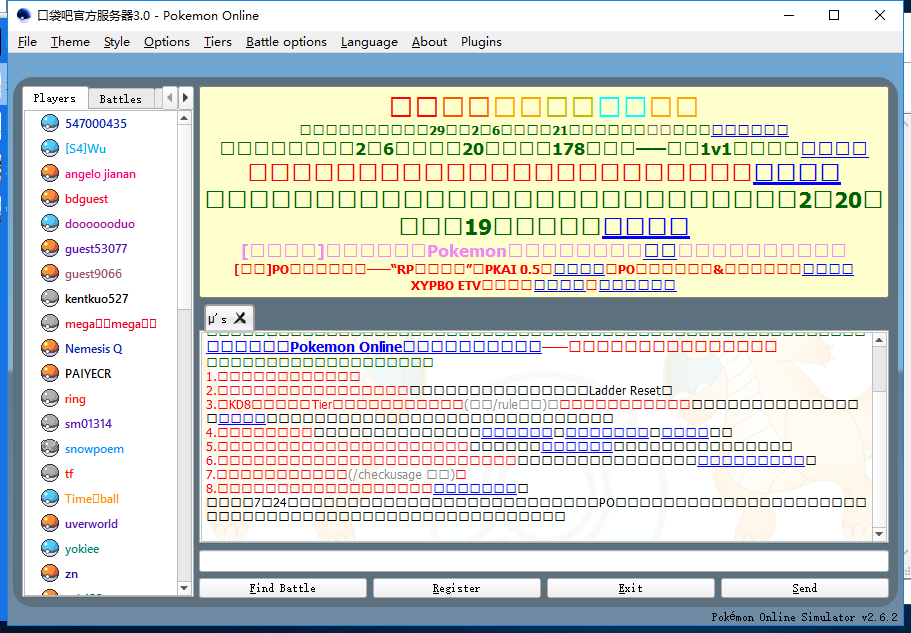
Task: Click the 'Pokémon Online Simulator v2.6.2' status text
Action: 805,617
